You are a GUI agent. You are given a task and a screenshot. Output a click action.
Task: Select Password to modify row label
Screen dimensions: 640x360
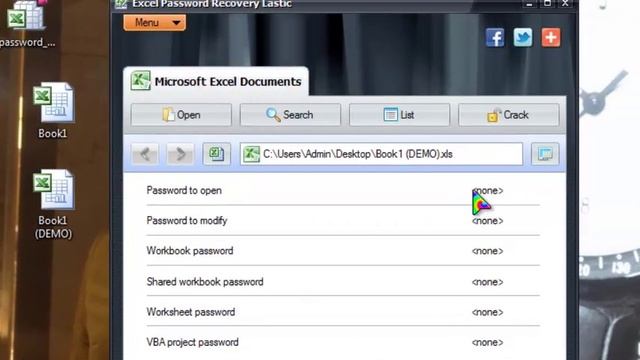pyautogui.click(x=187, y=221)
